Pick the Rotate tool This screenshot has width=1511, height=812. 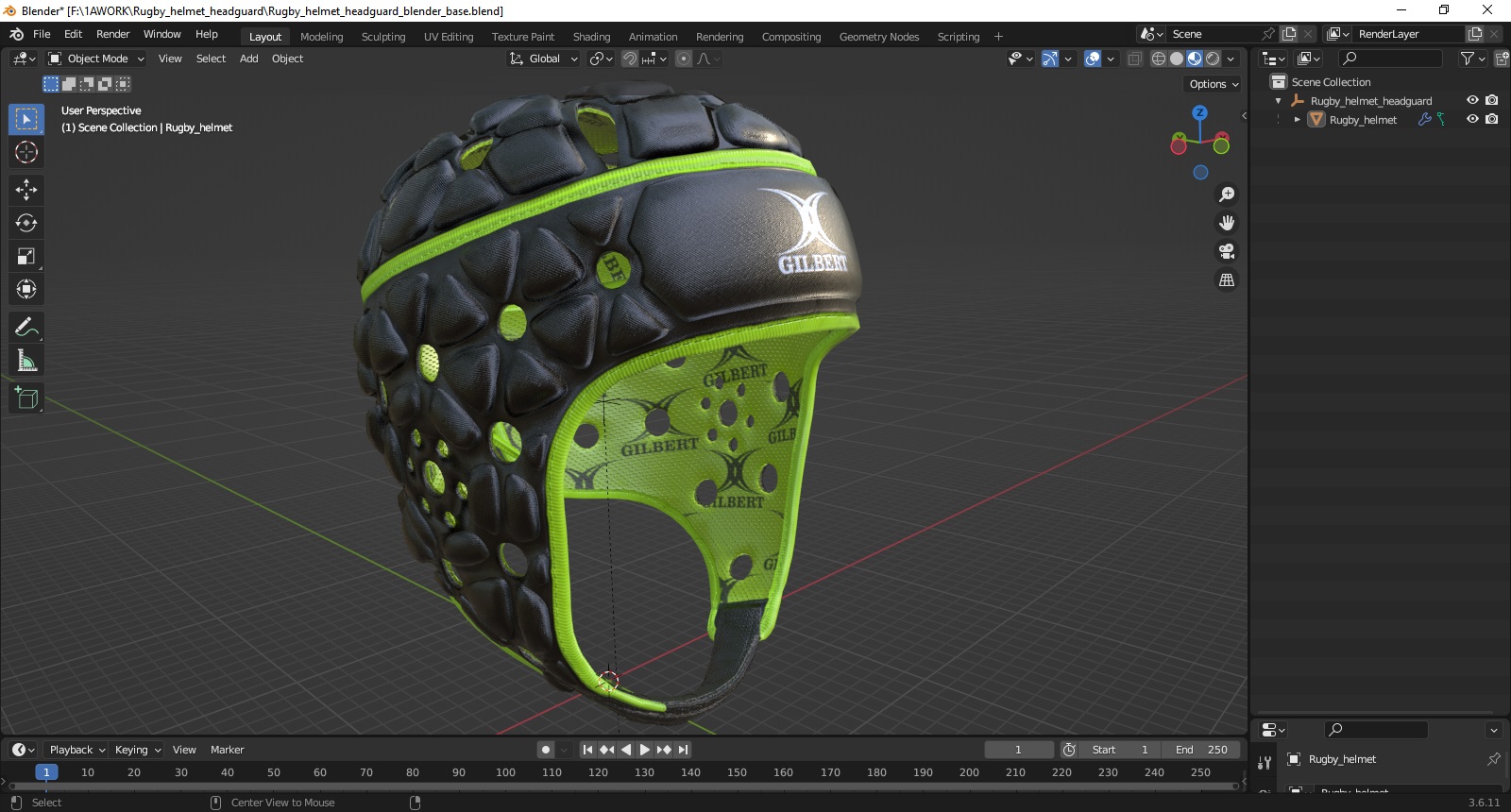click(26, 223)
